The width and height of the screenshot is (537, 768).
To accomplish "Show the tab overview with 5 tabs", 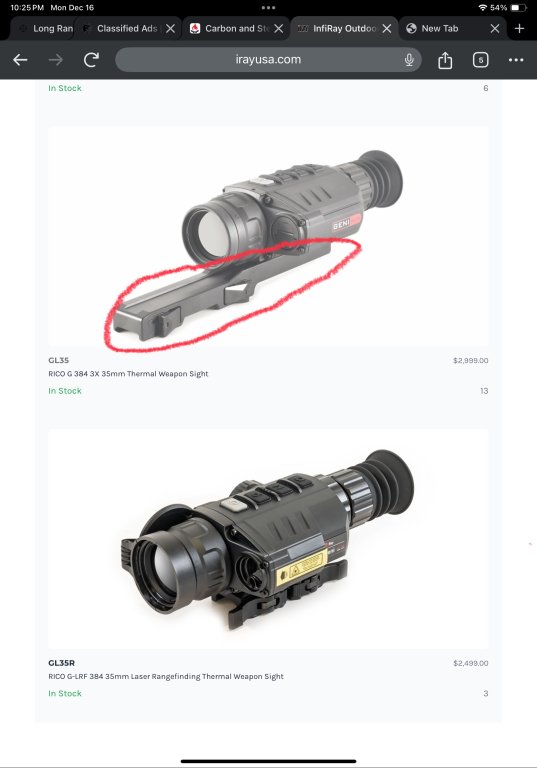I will coord(481,60).
